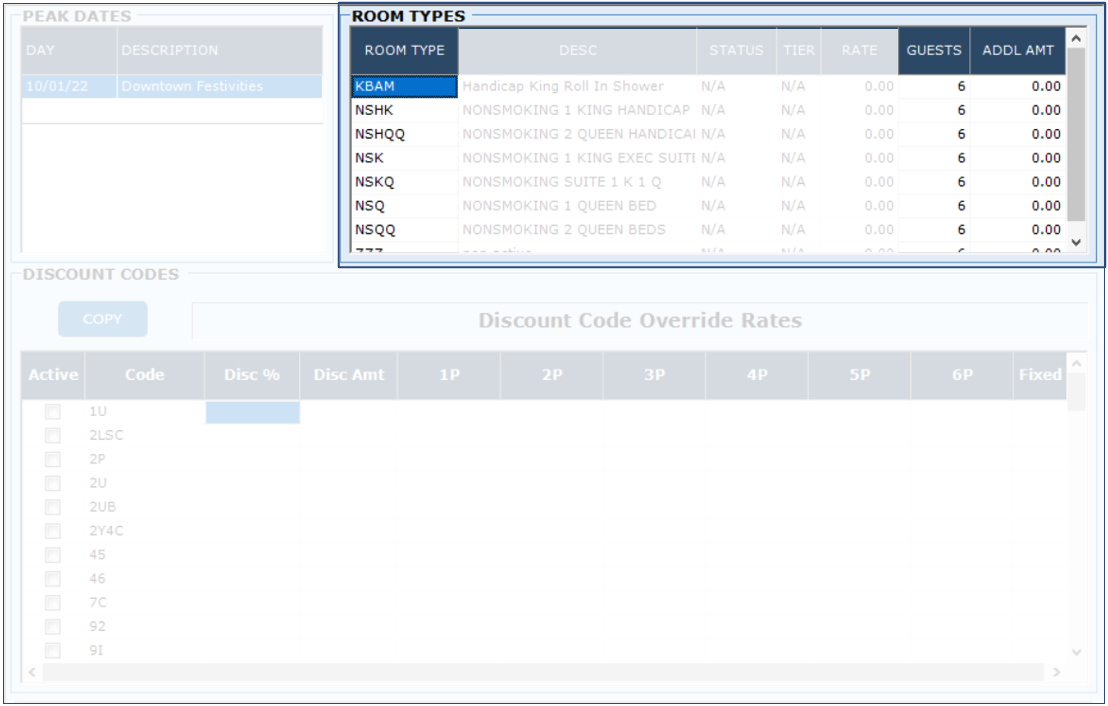Toggle the Active checkbox for code 1U
The width and height of the screenshot is (1108, 706).
click(53, 411)
